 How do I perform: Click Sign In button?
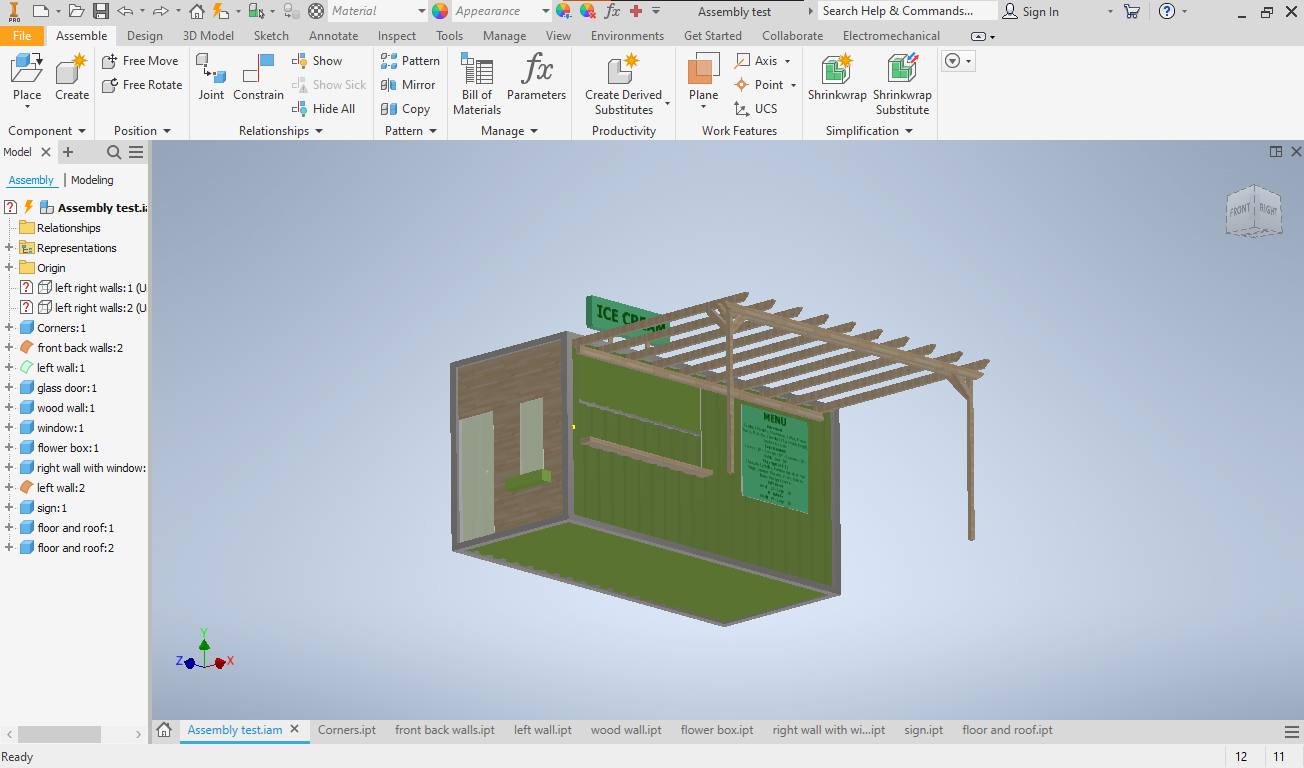point(1031,11)
